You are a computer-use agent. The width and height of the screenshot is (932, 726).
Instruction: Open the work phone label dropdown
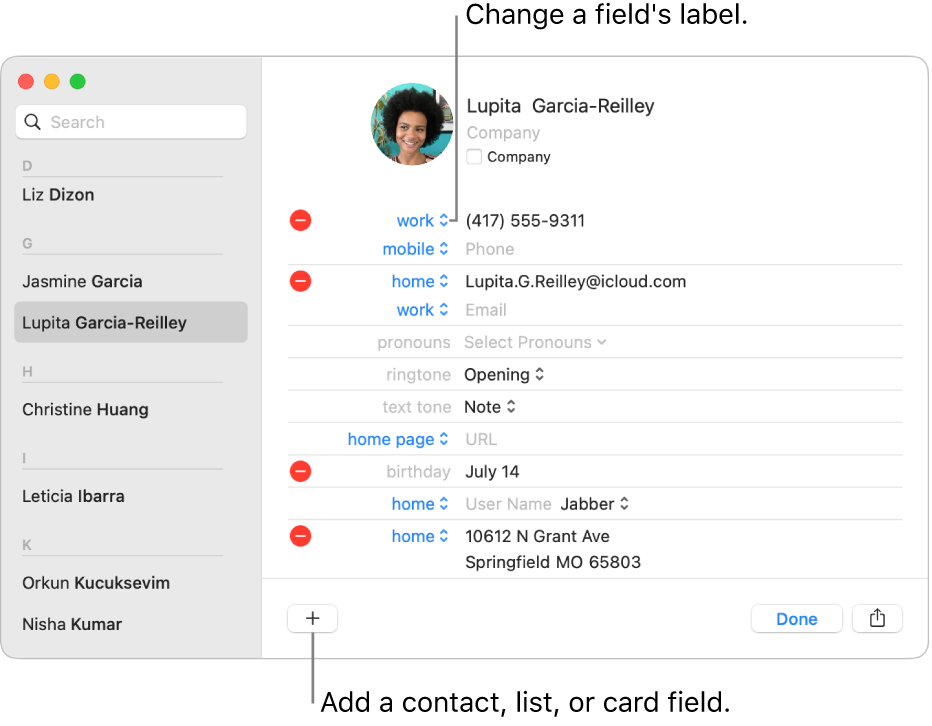423,221
